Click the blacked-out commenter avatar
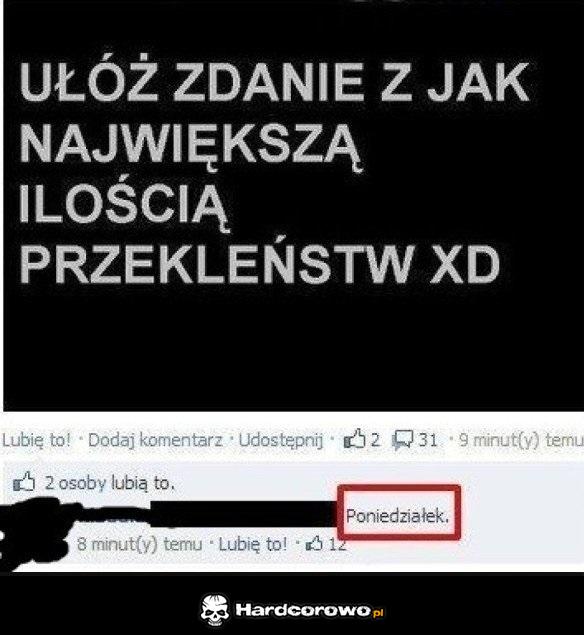The image size is (584, 635). coord(34,531)
